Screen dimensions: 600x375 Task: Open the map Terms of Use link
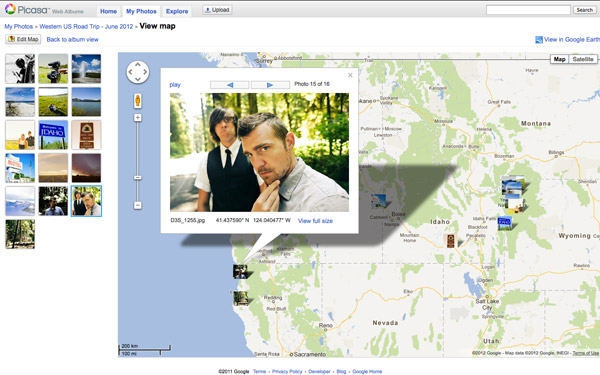coord(585,353)
